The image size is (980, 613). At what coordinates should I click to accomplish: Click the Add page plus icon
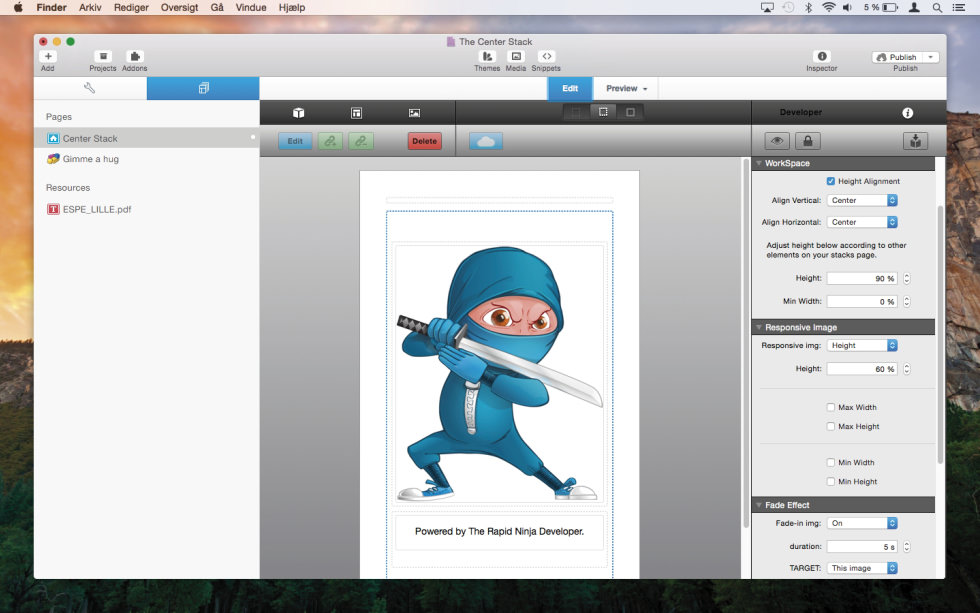click(x=48, y=56)
